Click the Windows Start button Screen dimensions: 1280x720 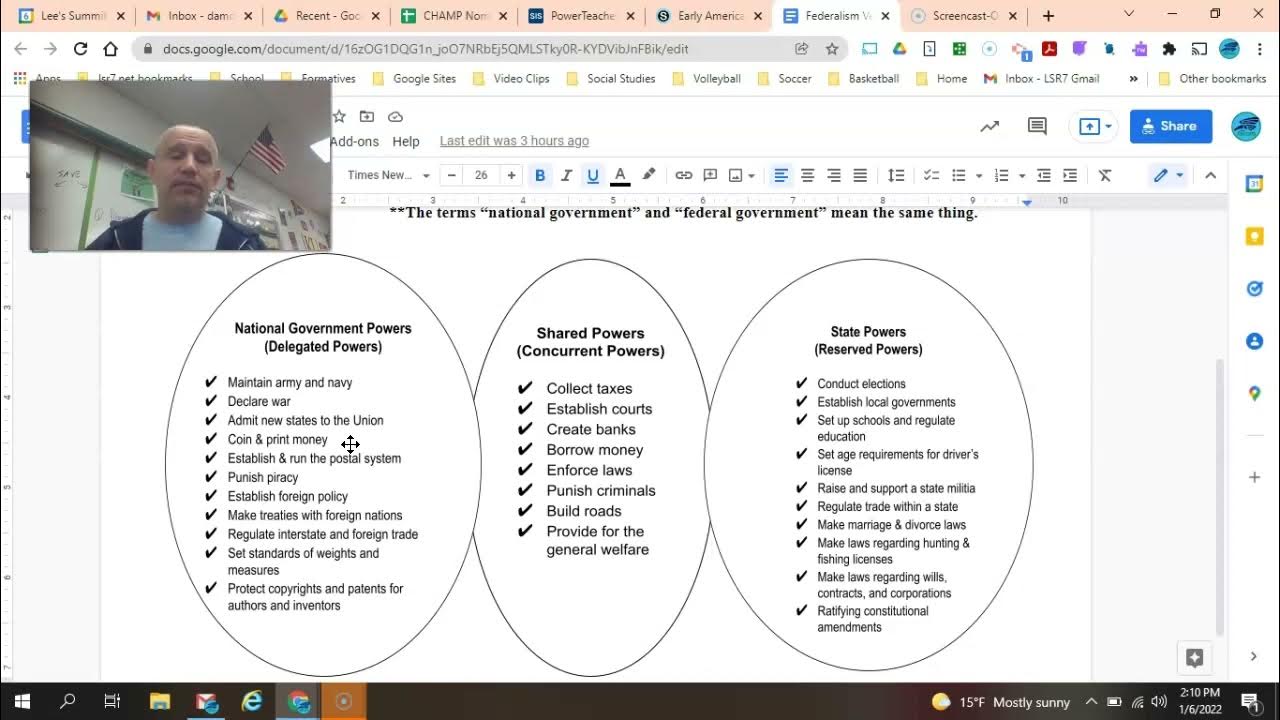[22, 701]
